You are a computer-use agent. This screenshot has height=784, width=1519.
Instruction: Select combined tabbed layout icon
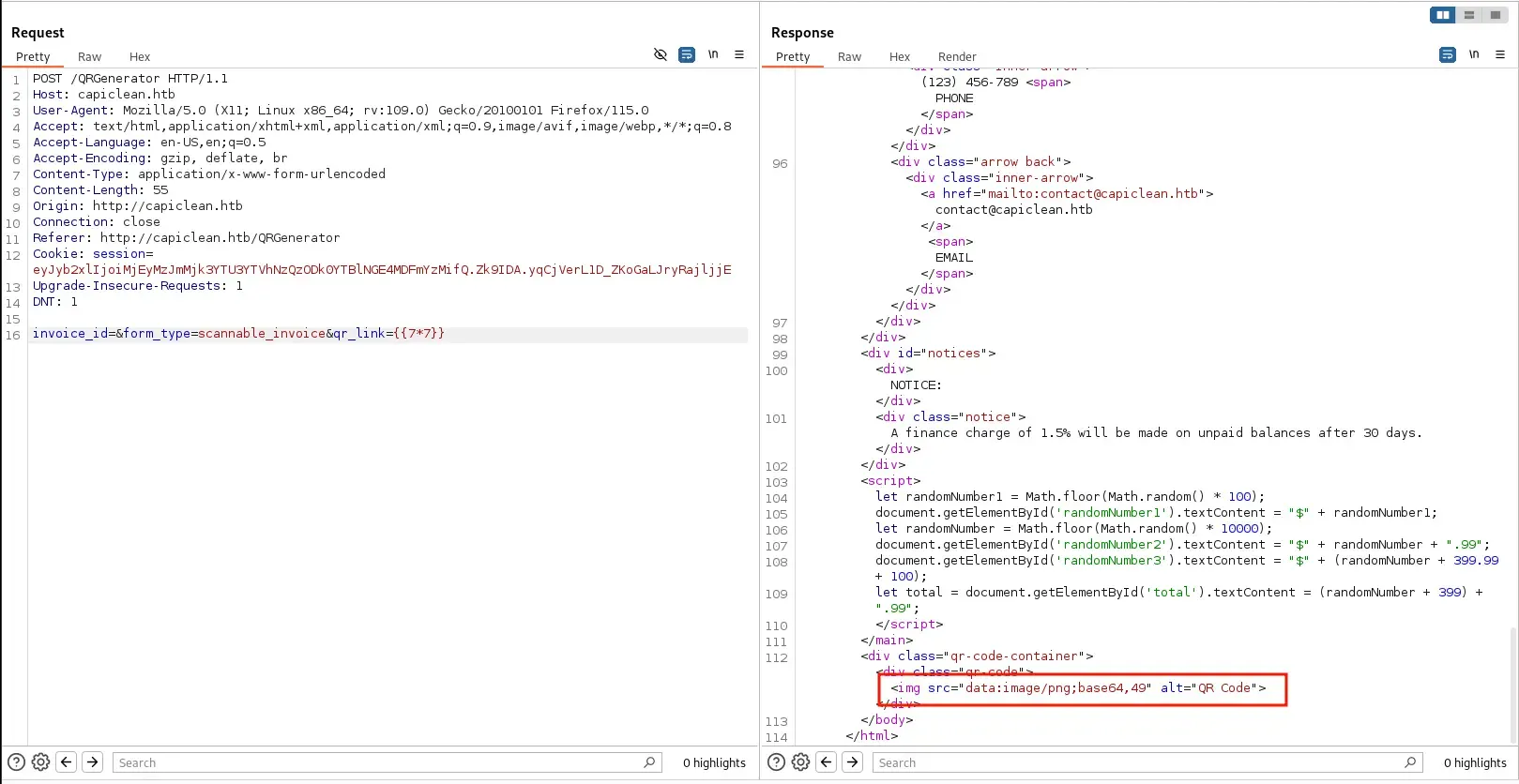coord(1495,15)
